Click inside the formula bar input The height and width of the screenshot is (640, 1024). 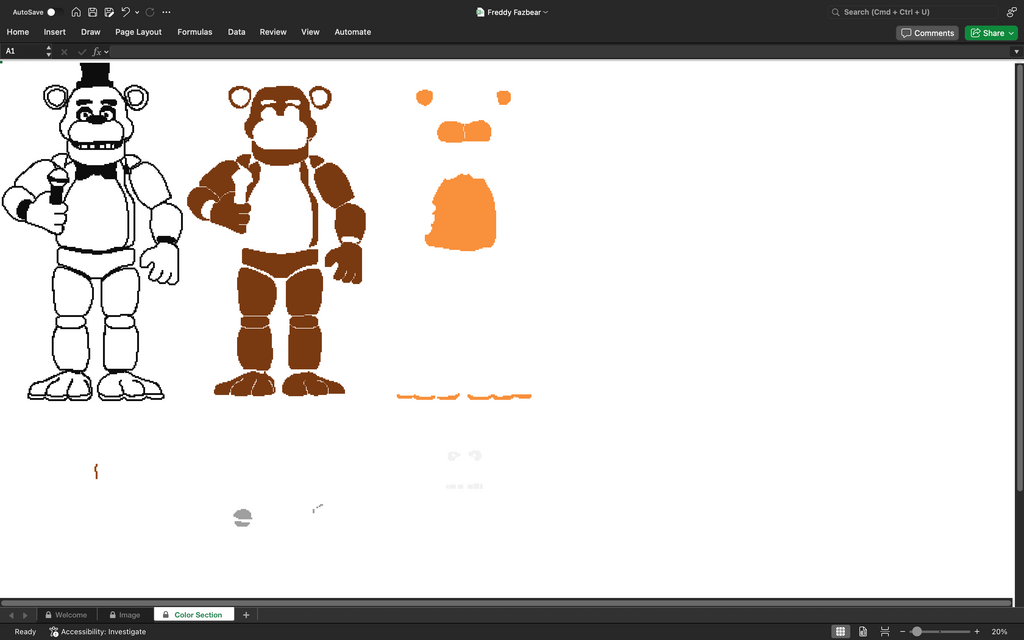point(560,52)
